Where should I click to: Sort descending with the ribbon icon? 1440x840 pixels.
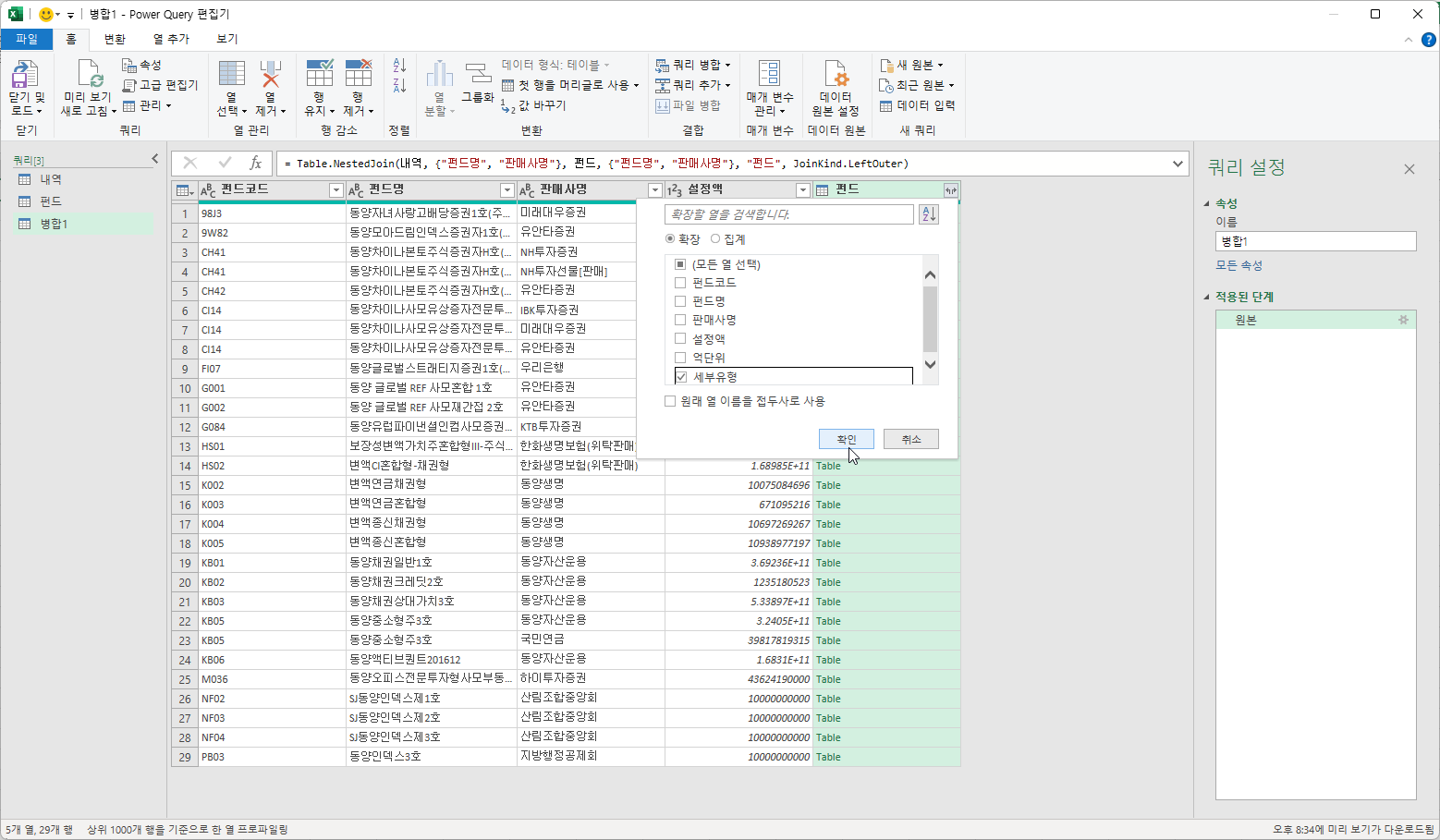[399, 85]
